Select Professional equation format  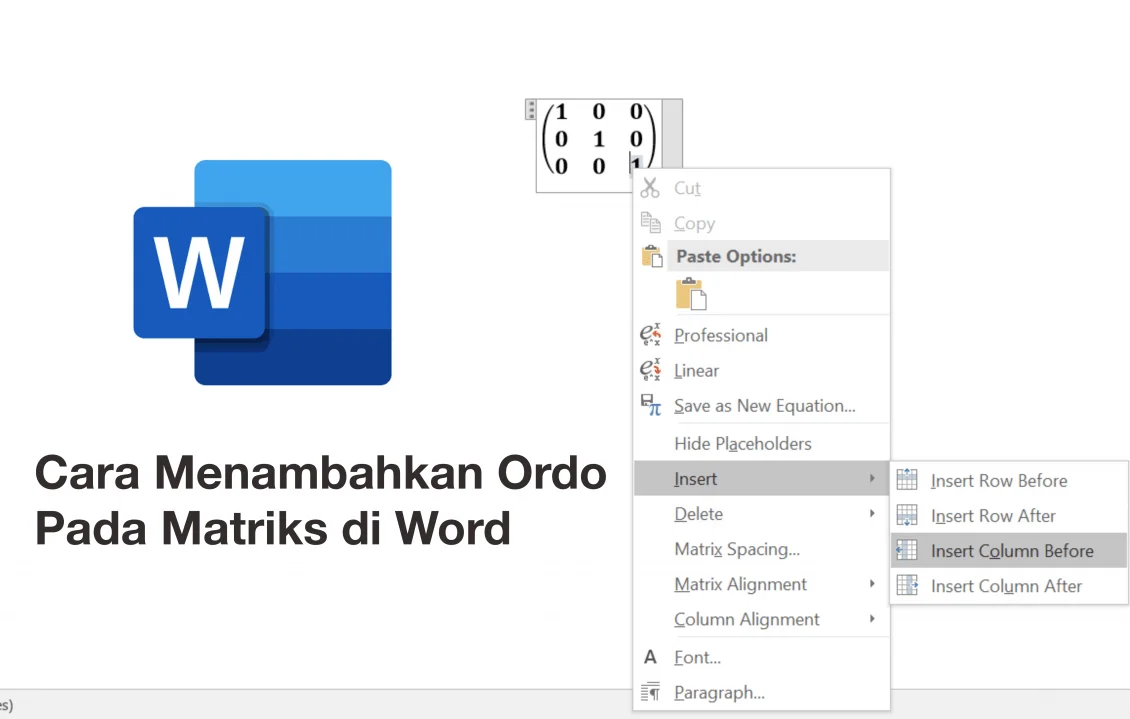coord(762,335)
